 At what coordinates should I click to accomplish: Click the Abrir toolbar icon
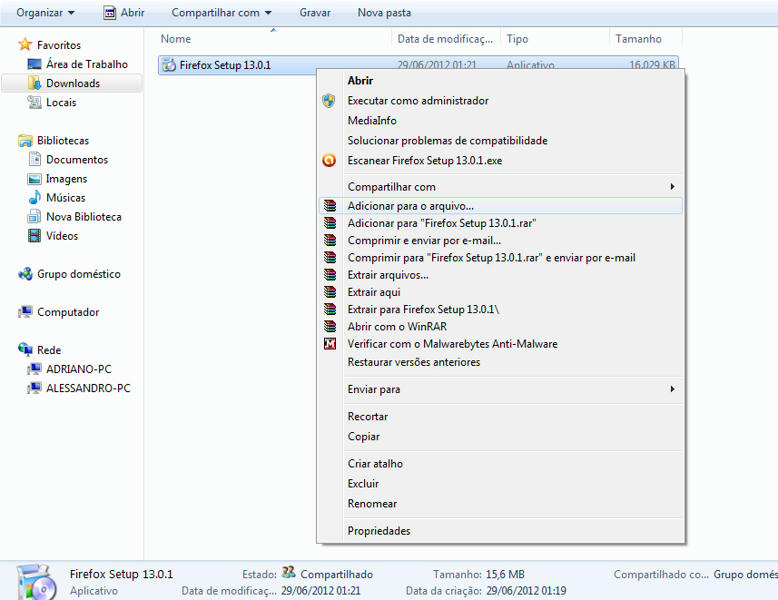click(x=110, y=12)
